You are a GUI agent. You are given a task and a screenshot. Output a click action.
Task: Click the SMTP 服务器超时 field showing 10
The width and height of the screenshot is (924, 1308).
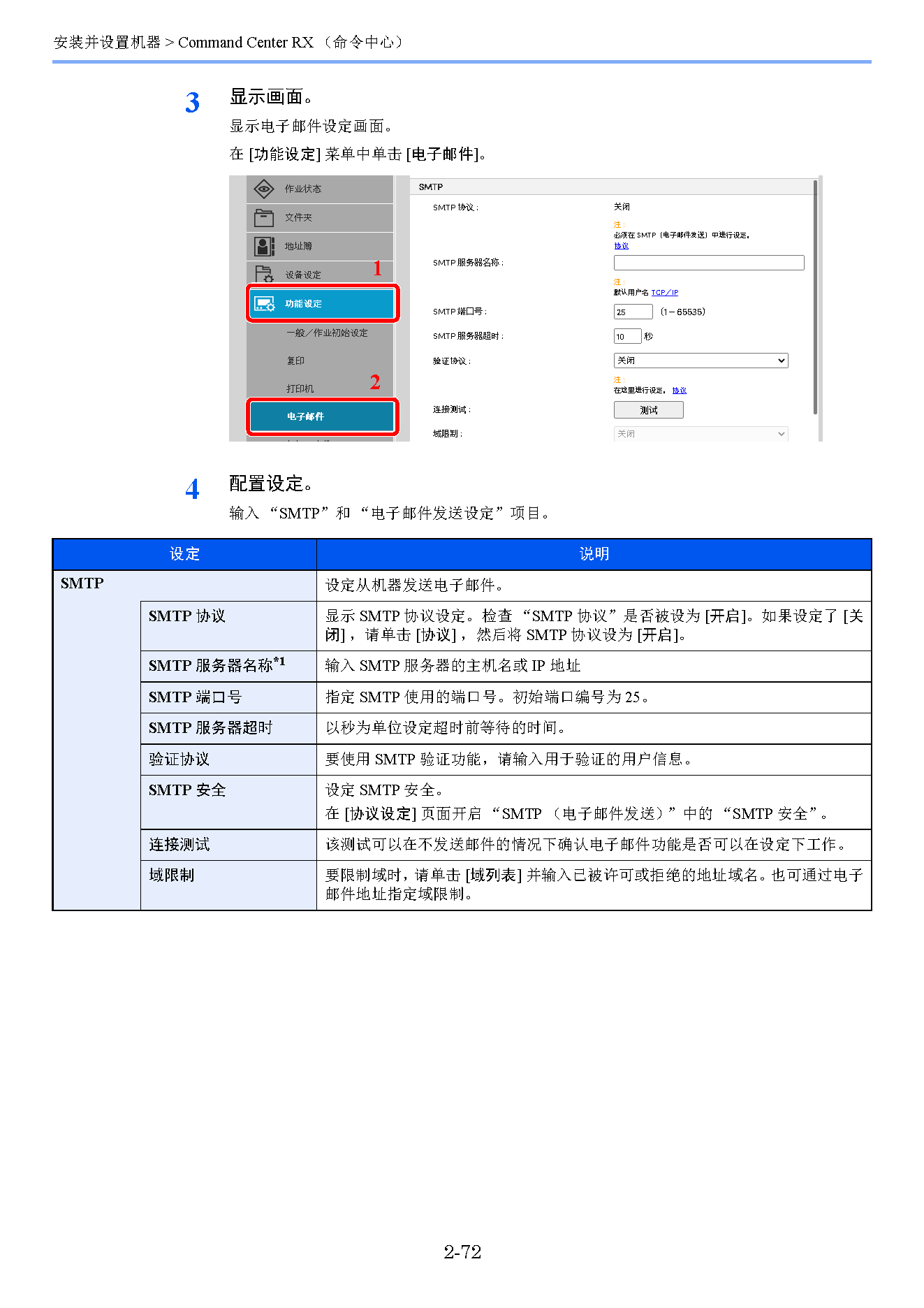pyautogui.click(x=627, y=336)
